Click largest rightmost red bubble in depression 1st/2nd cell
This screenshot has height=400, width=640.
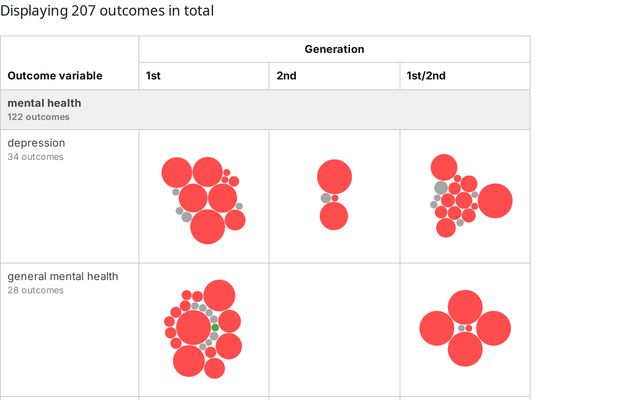pyautogui.click(x=494, y=201)
